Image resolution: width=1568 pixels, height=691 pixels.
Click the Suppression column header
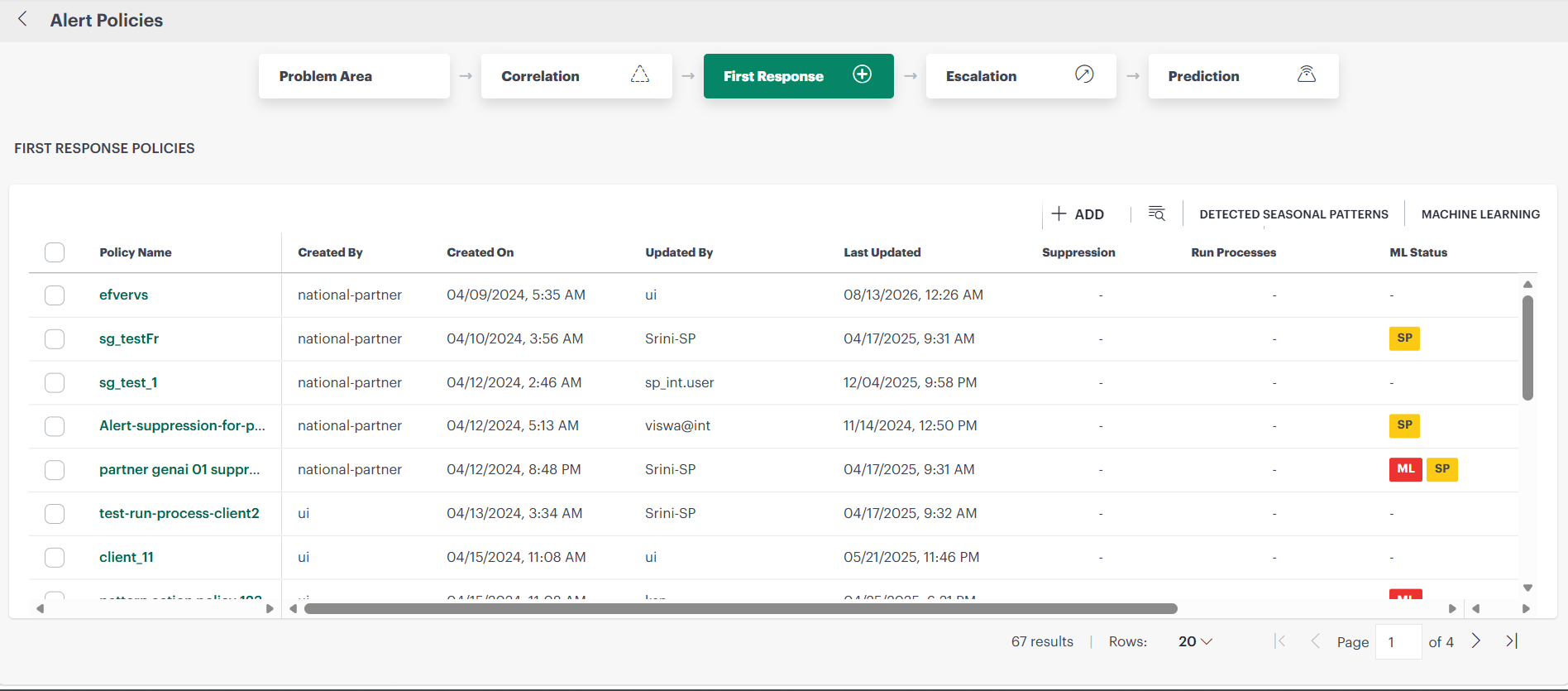click(1078, 252)
